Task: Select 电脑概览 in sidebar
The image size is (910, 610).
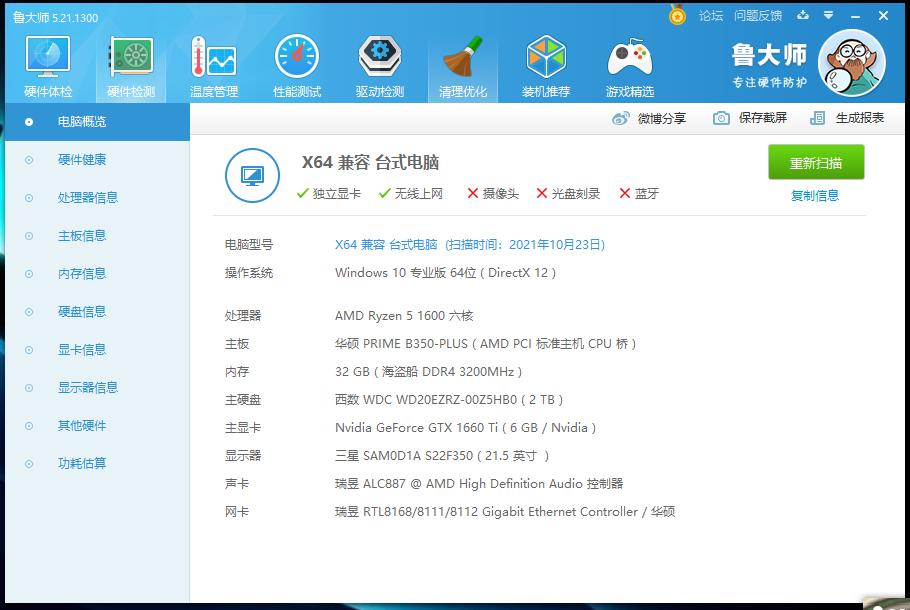Action: click(98, 122)
